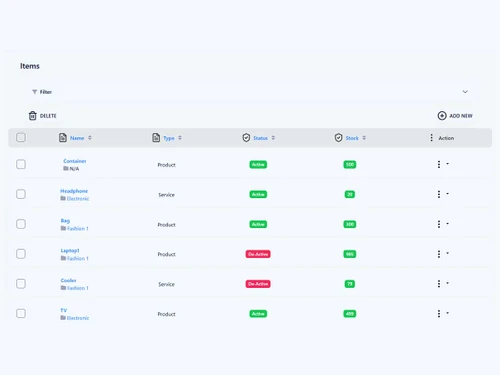Click dropdown caret in Cooler row action

(x=447, y=283)
